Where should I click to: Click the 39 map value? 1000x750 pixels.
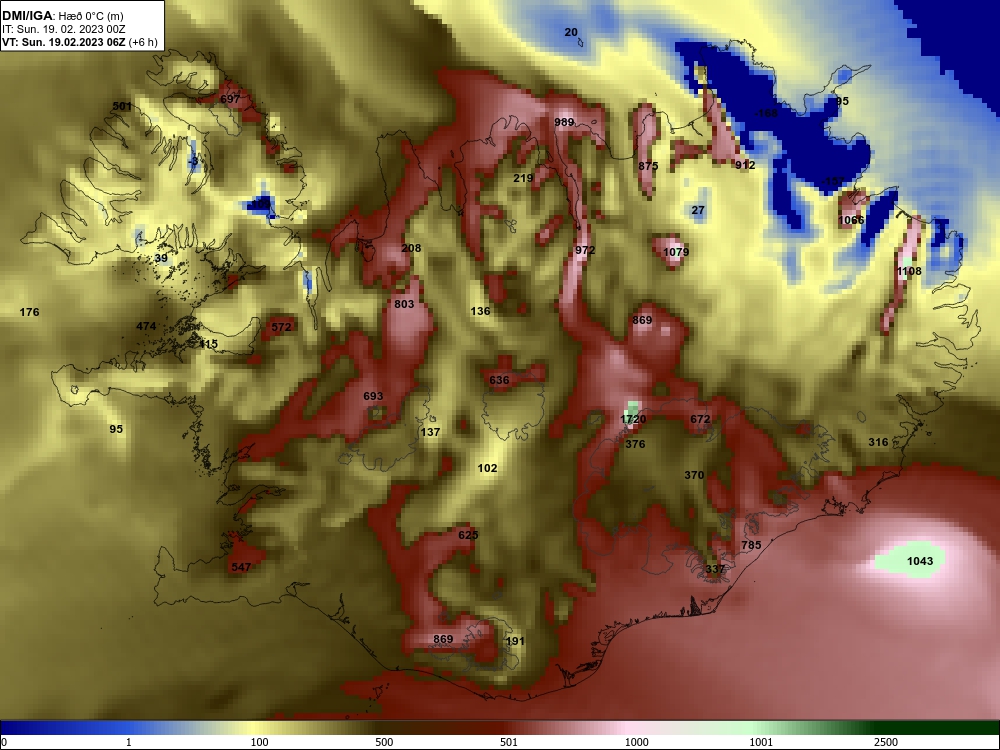(161, 258)
